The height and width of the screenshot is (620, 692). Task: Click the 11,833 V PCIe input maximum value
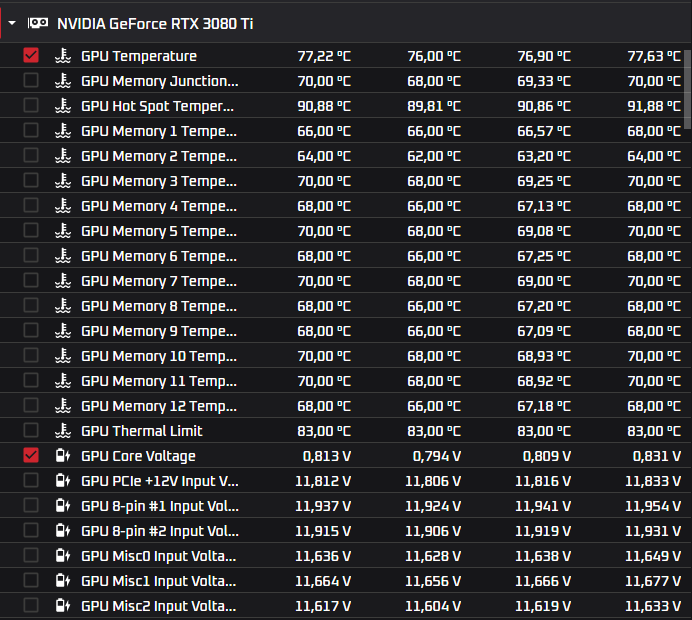point(653,481)
